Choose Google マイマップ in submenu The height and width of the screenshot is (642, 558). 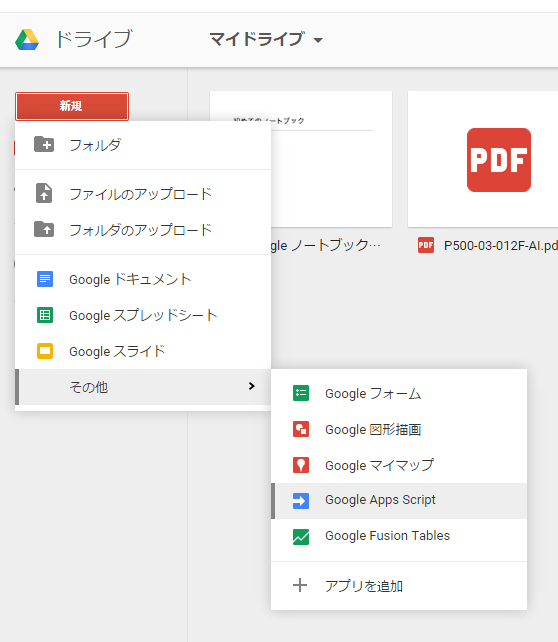[x=399, y=465]
